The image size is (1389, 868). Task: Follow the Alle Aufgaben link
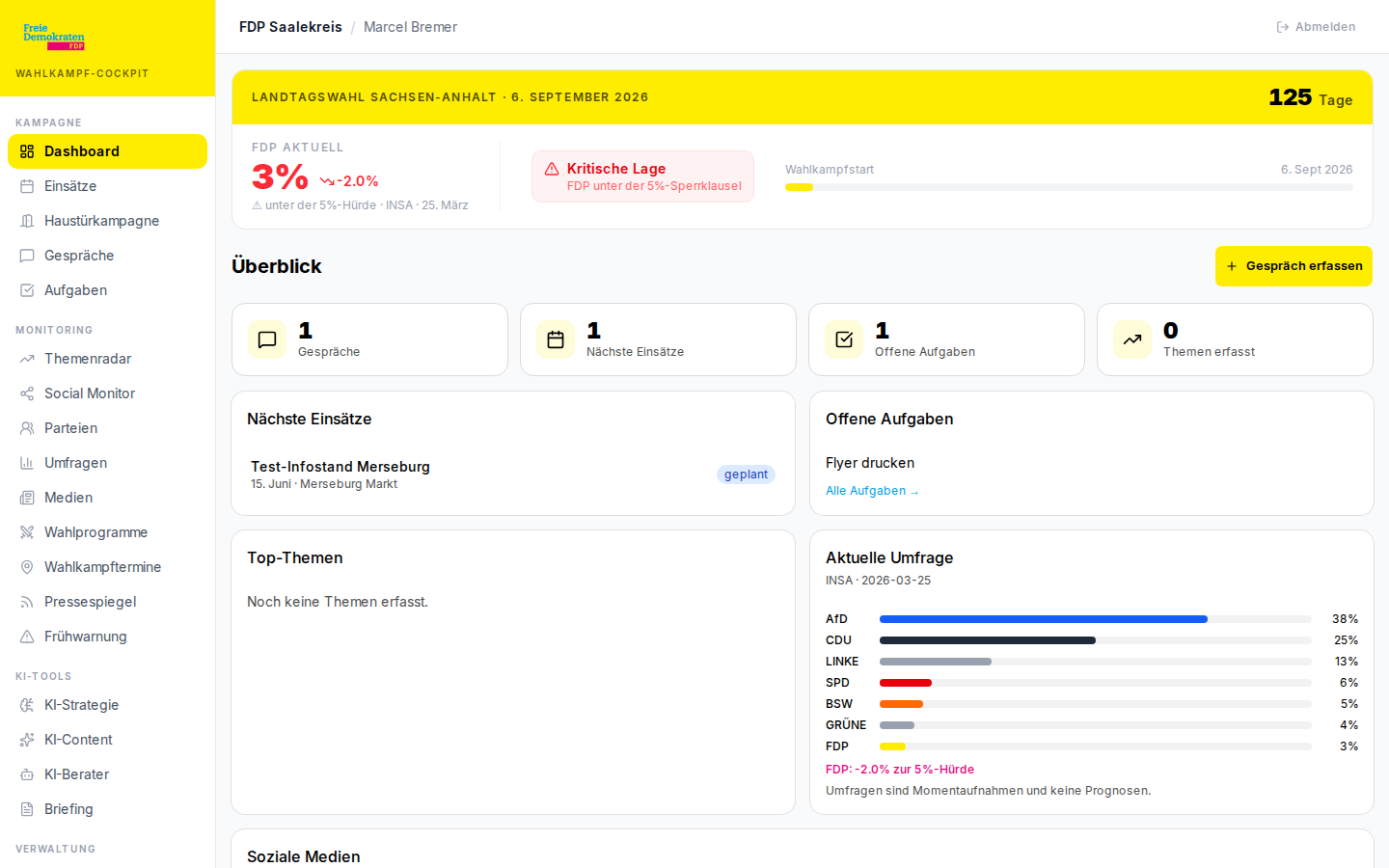click(872, 491)
